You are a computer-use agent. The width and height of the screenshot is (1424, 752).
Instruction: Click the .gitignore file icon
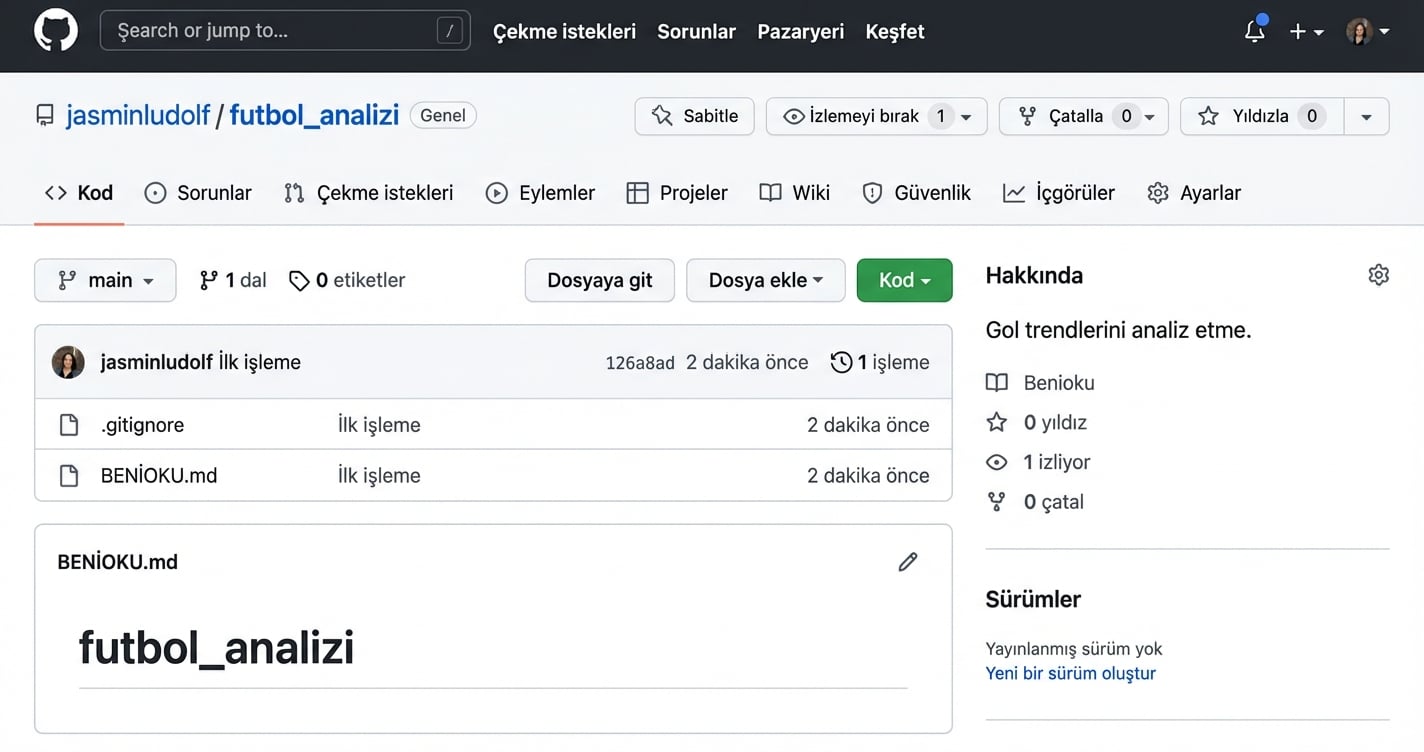click(x=69, y=424)
